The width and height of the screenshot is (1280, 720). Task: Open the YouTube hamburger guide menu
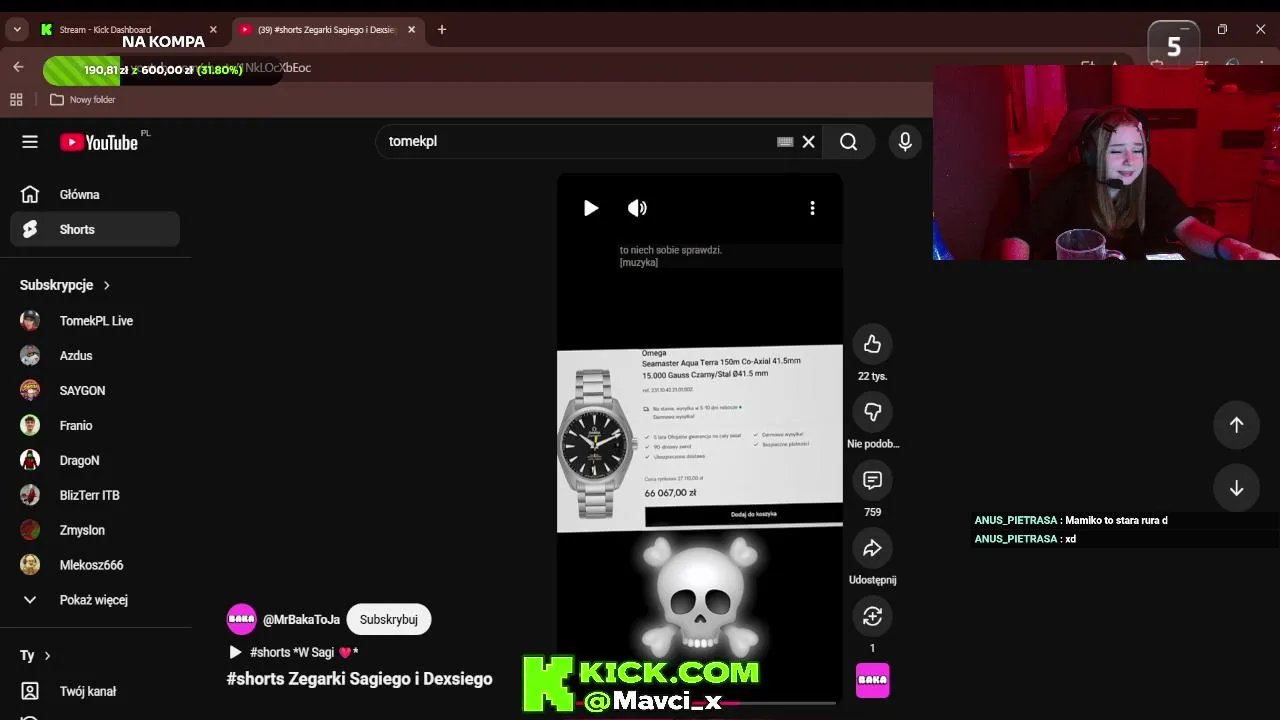[30, 142]
